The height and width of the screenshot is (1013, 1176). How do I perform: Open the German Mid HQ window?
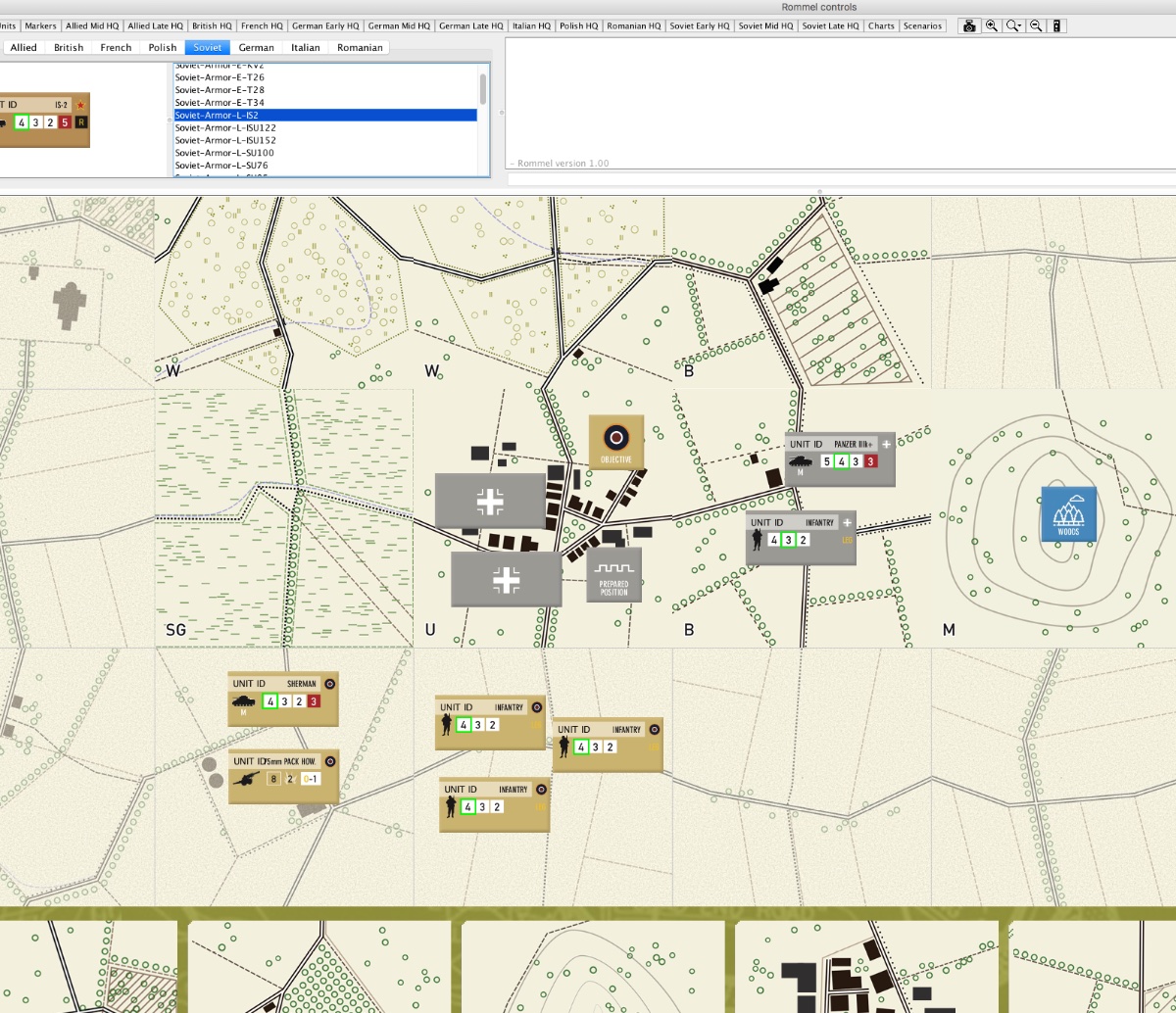click(x=398, y=26)
